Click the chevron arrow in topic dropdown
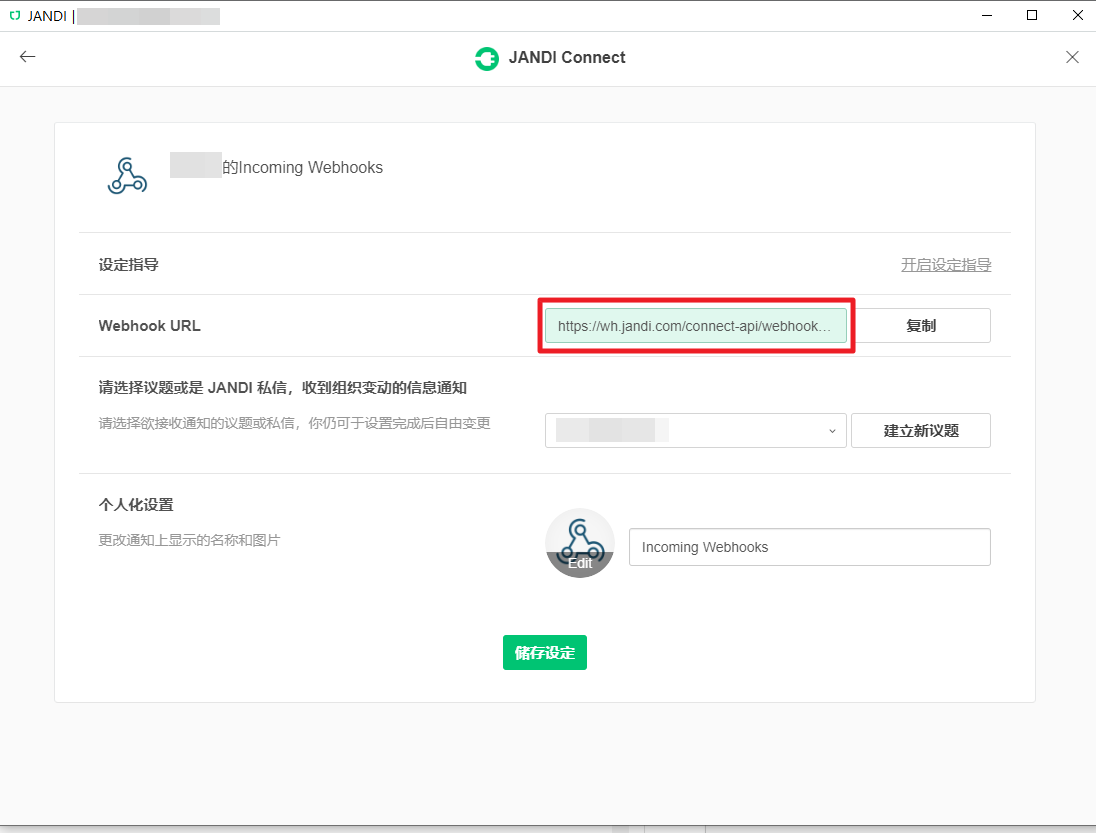Screen dimensions: 1096x833 (x=832, y=431)
